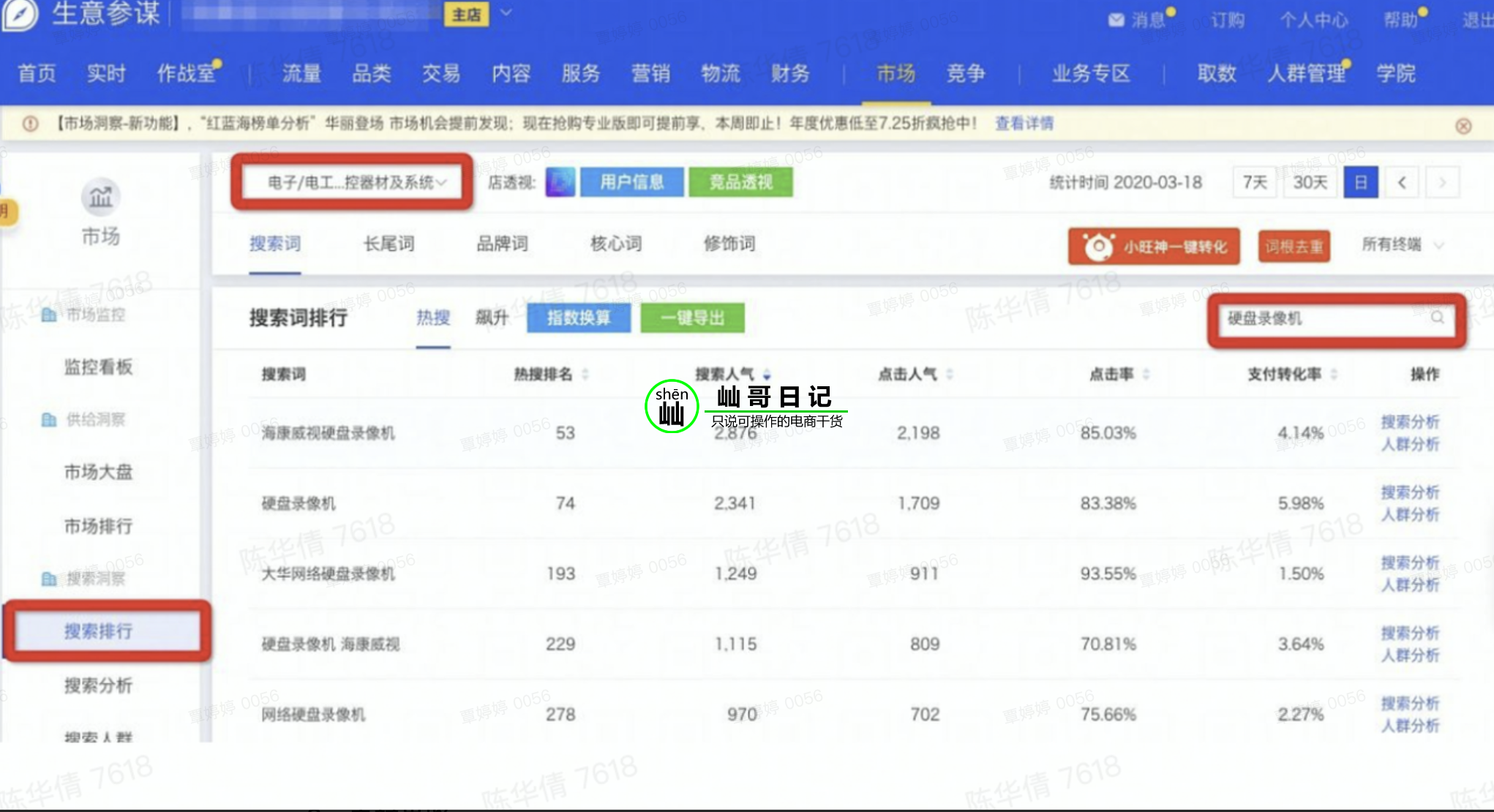Sort by 点击率 column arrows

[x=1146, y=375]
